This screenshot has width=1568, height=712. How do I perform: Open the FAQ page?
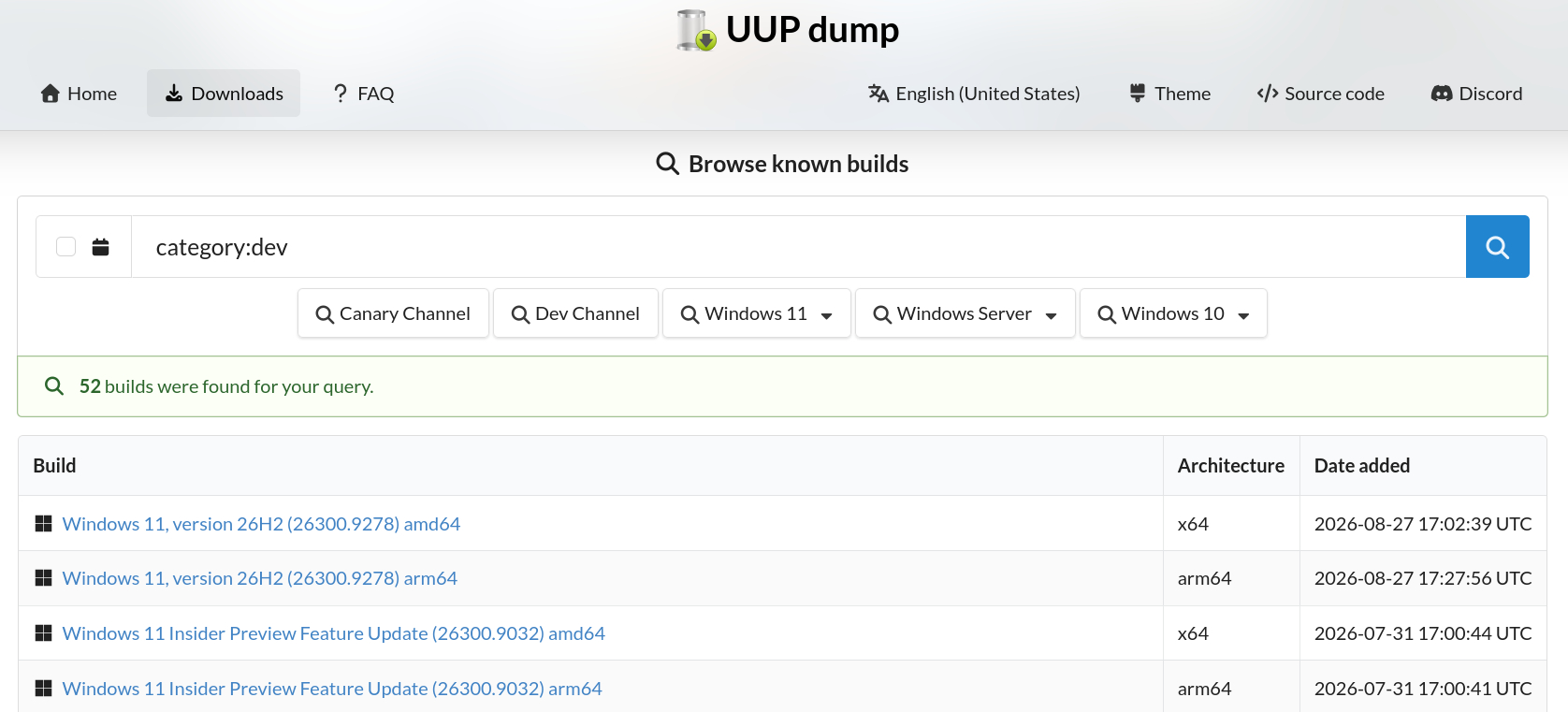tap(364, 94)
